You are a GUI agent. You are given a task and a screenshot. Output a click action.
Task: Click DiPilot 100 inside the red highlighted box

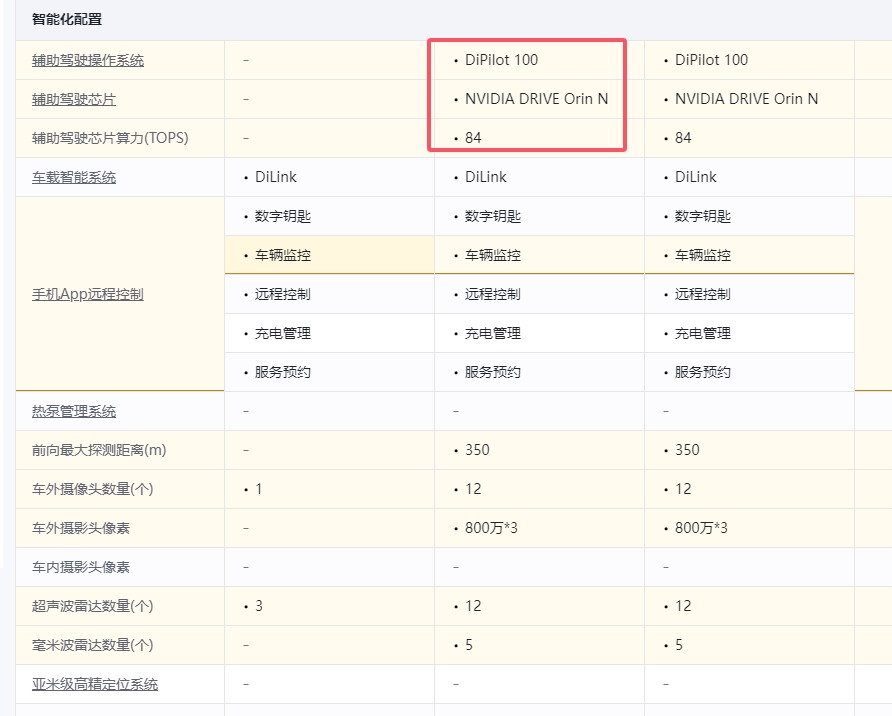[501, 60]
